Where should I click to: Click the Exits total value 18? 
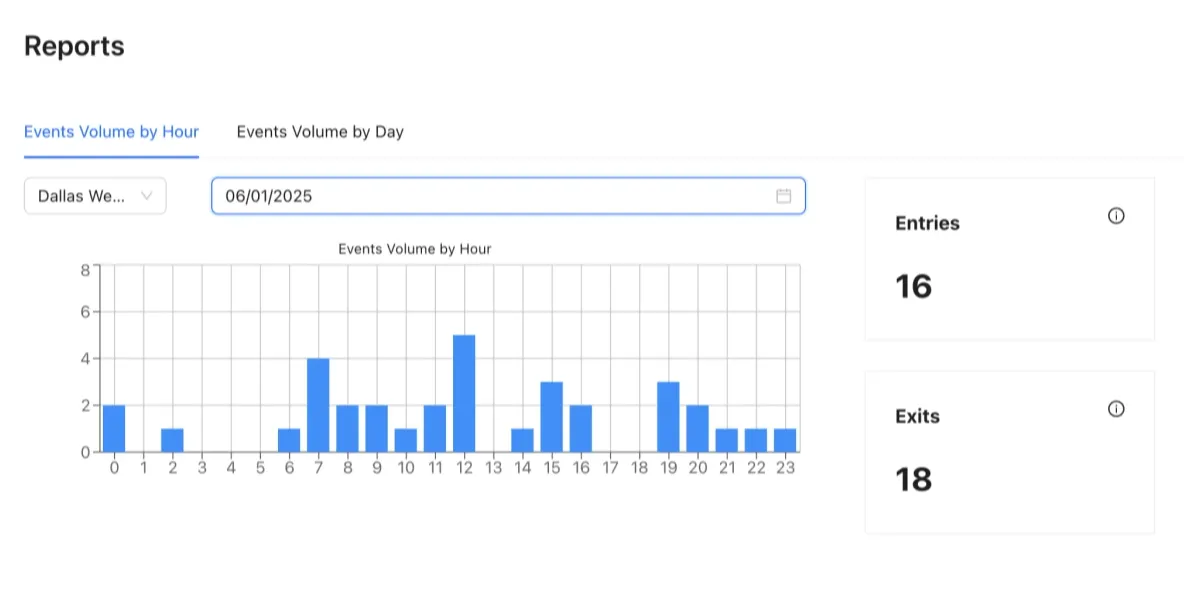click(x=914, y=479)
